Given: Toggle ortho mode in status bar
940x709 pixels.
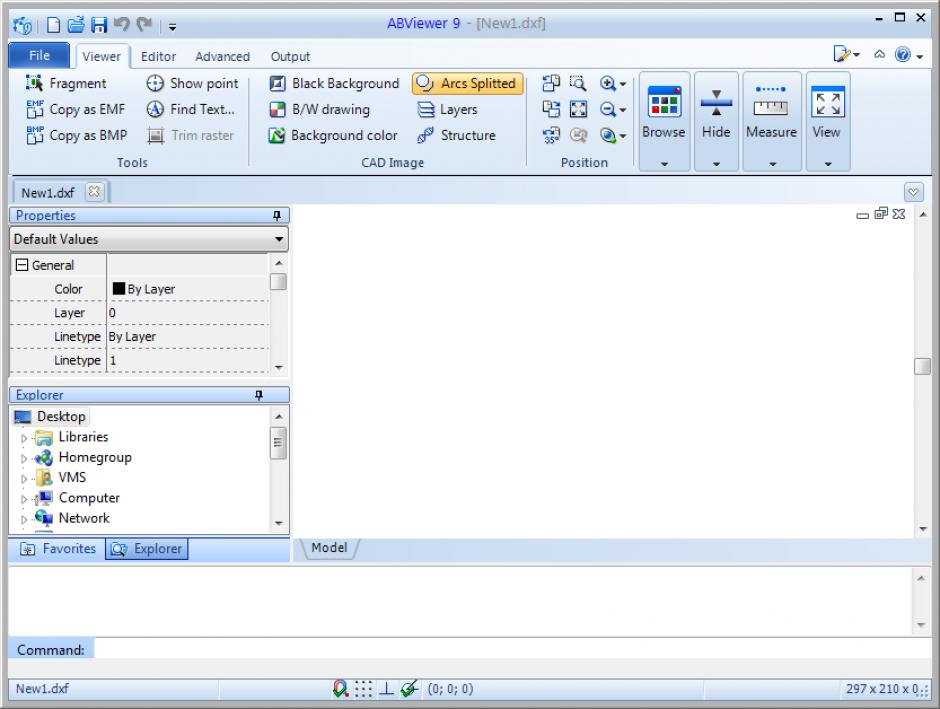Looking at the screenshot, I should click(x=386, y=689).
